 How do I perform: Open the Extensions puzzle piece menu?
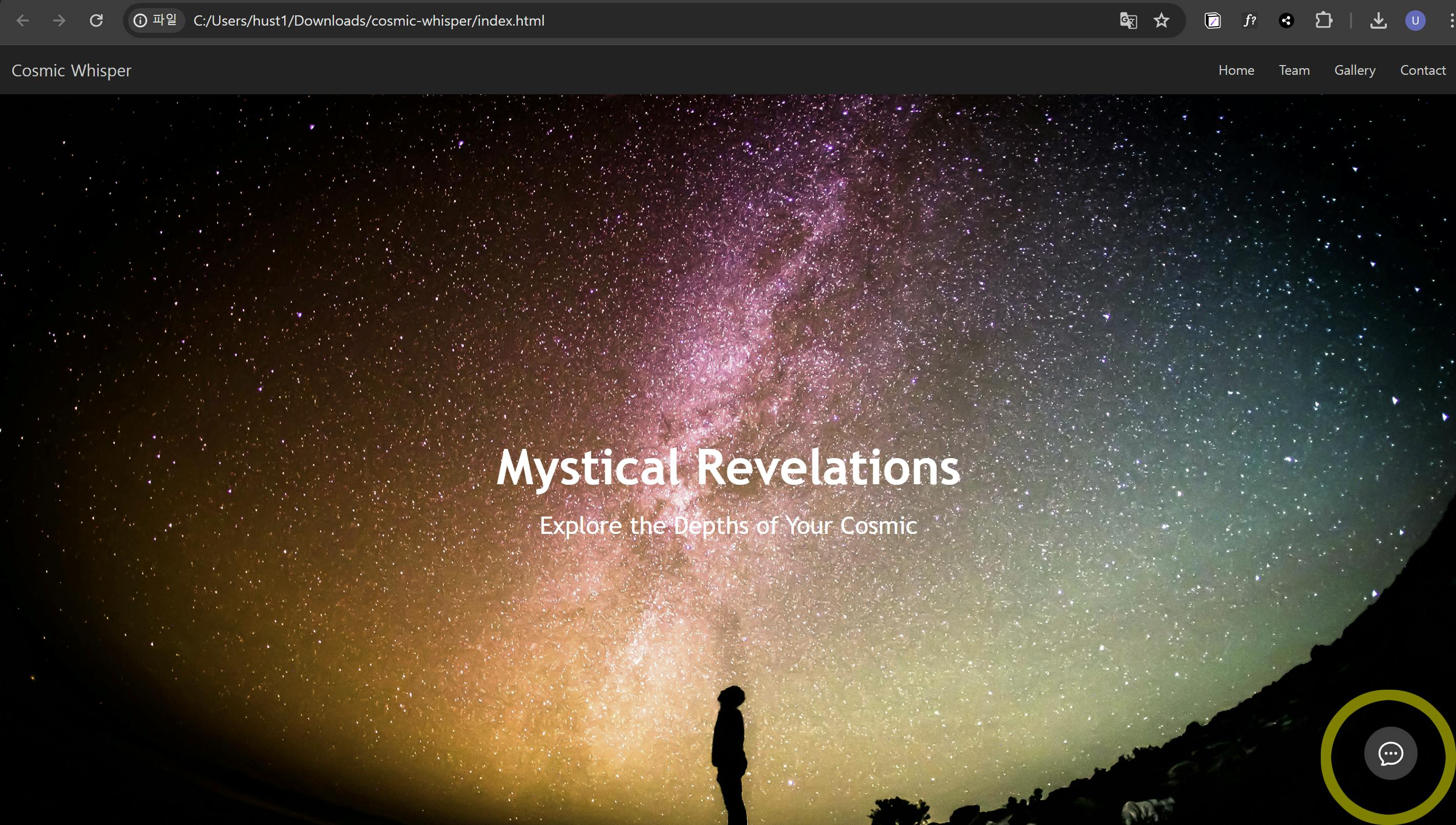pos(1323,21)
